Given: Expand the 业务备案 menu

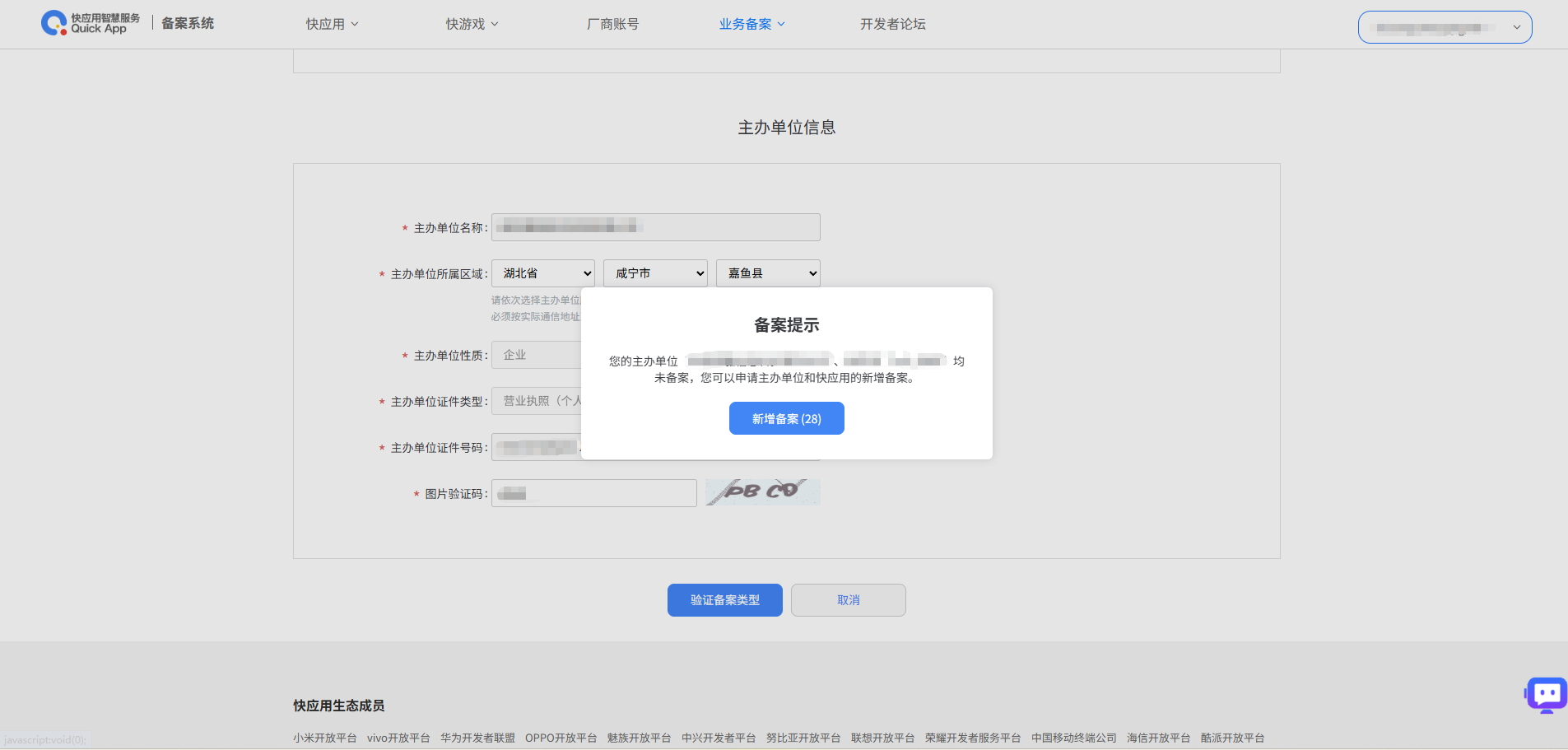Looking at the screenshot, I should [751, 24].
